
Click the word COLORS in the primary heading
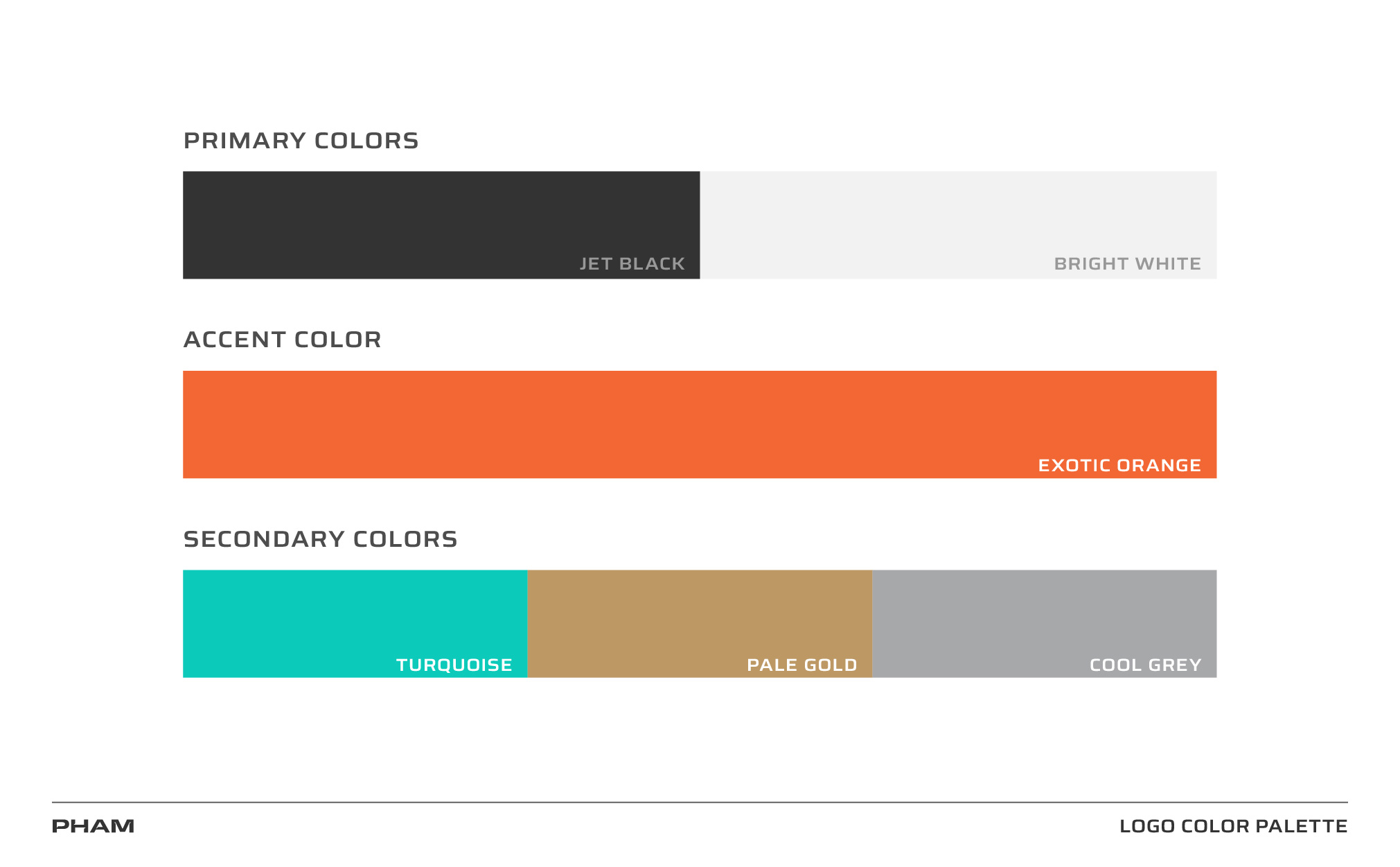click(x=366, y=141)
